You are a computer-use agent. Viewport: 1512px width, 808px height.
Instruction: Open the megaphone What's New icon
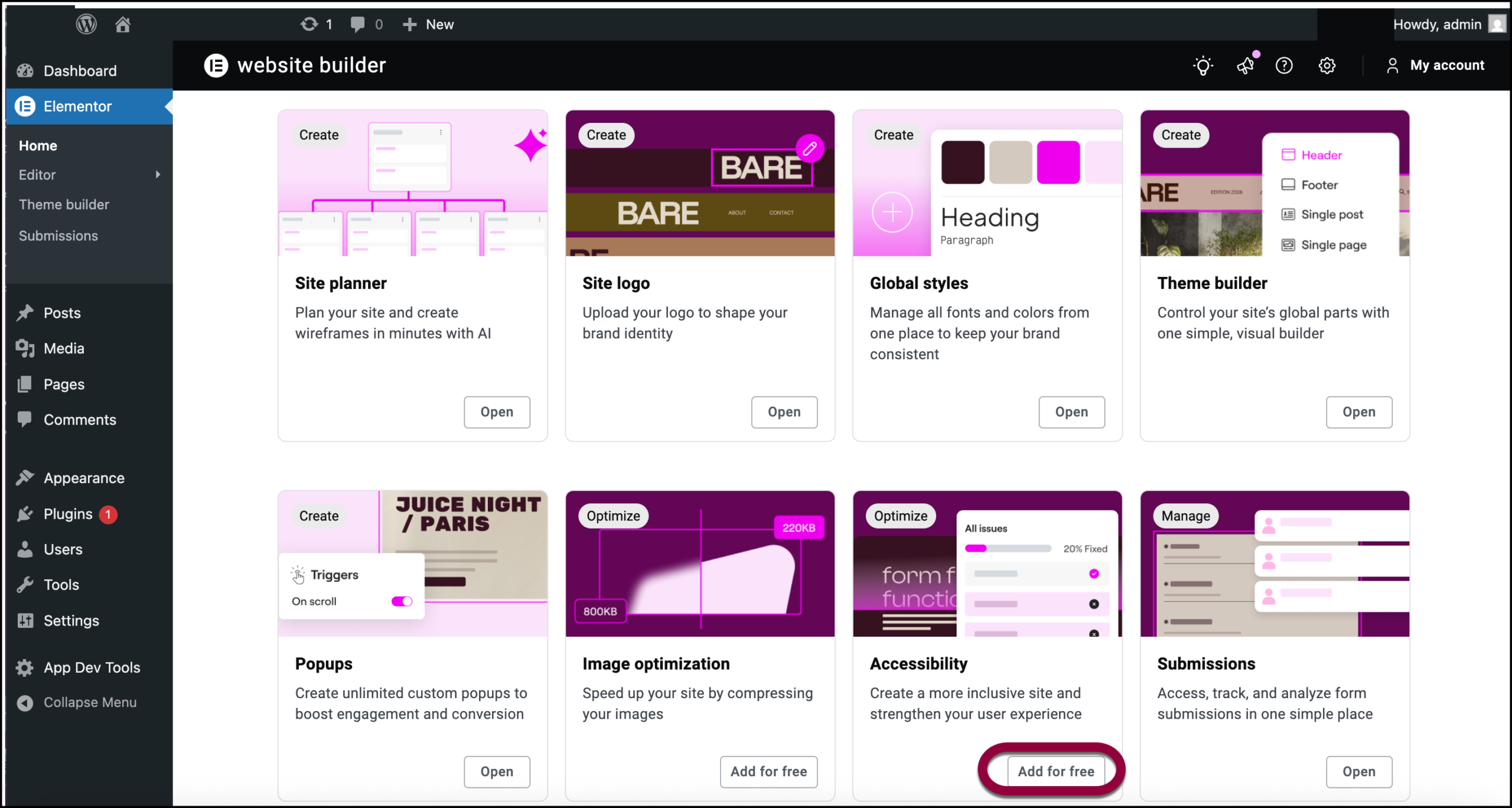point(1246,66)
